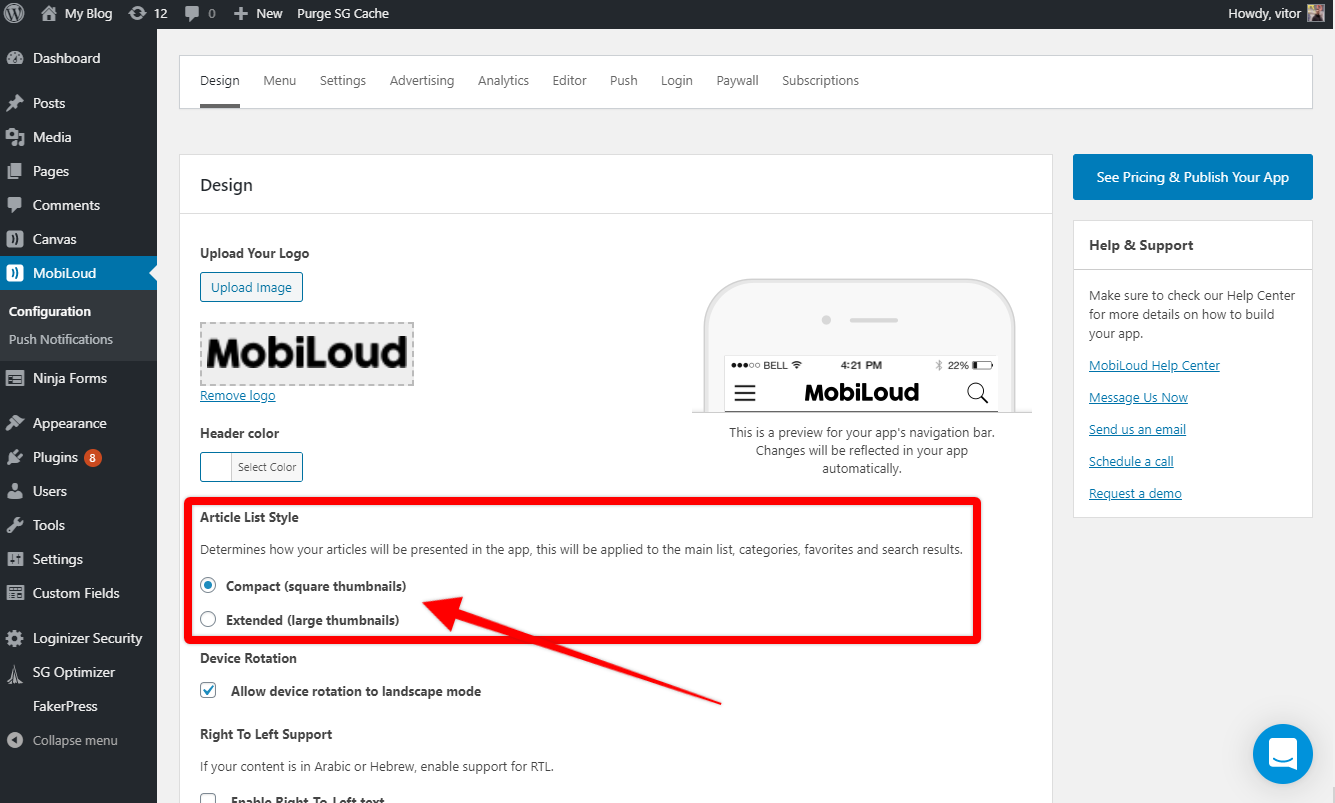Click the search magnifier in app preview
This screenshot has width=1335, height=803.
977,392
